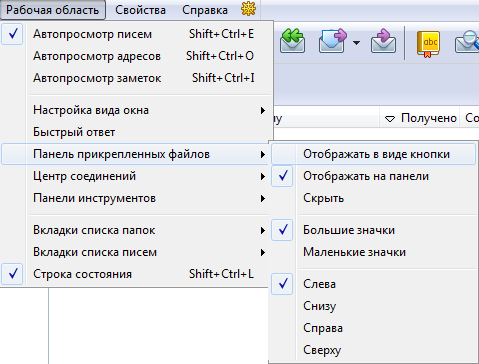Open the Справка menu
Viewport: 479px width, 364px height.
[205, 10]
